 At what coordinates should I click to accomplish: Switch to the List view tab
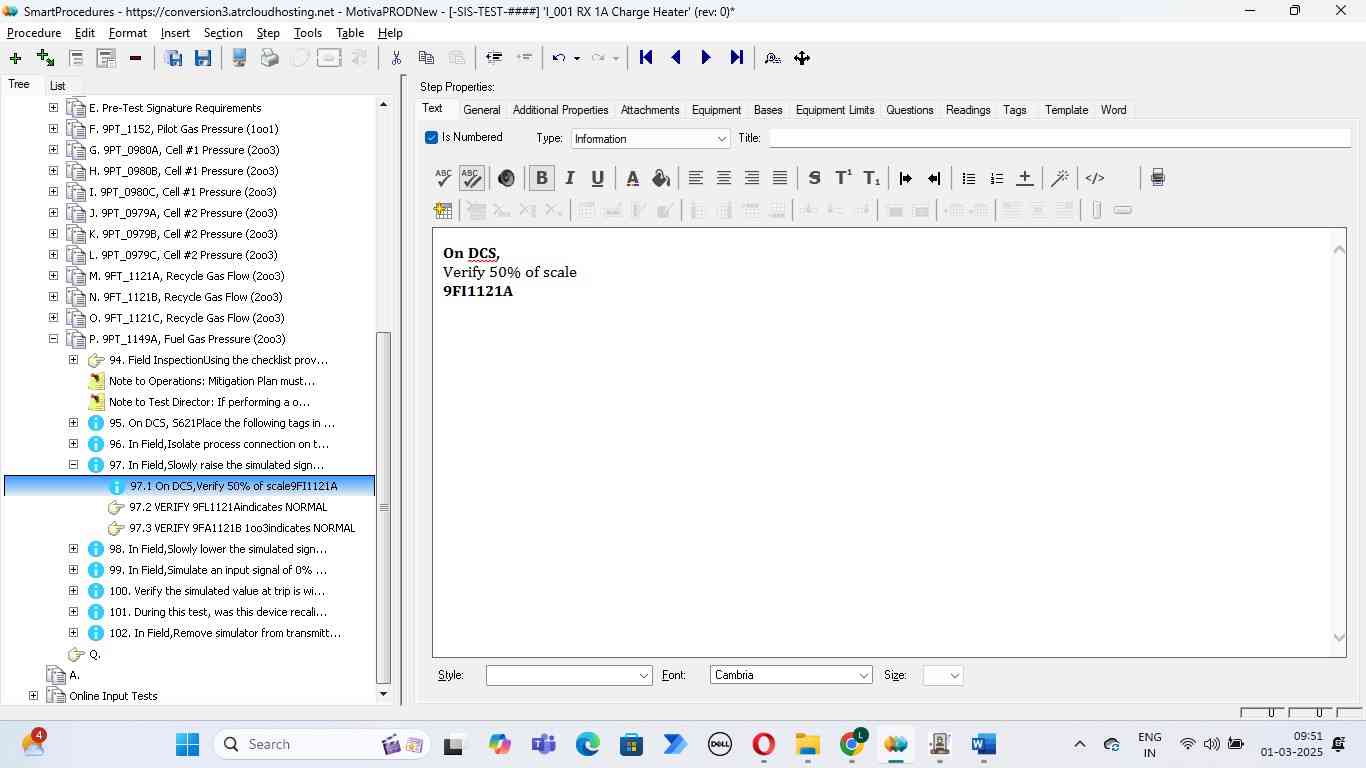(57, 86)
